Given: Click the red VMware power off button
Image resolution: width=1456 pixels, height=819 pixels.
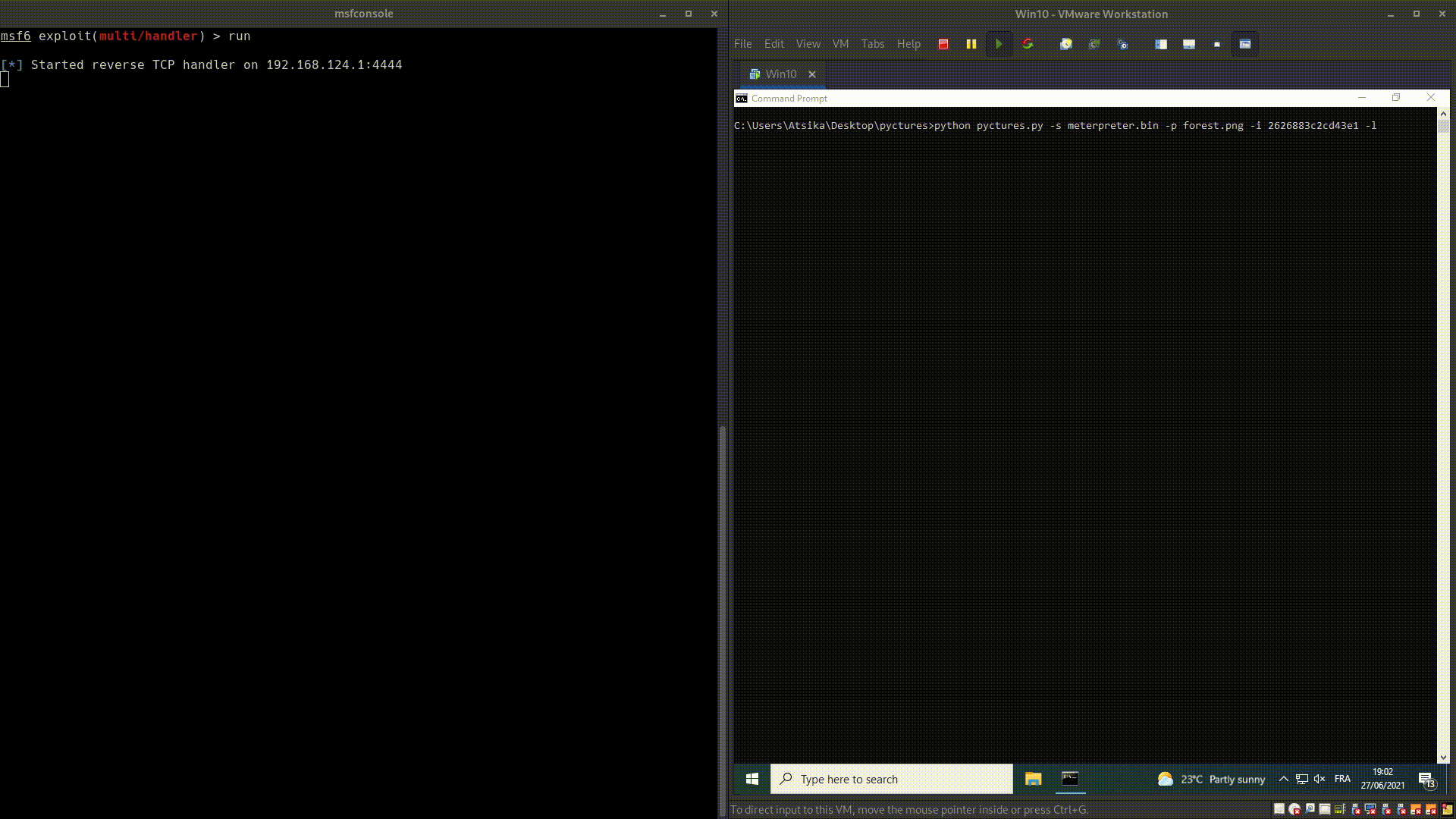Looking at the screenshot, I should click(943, 44).
